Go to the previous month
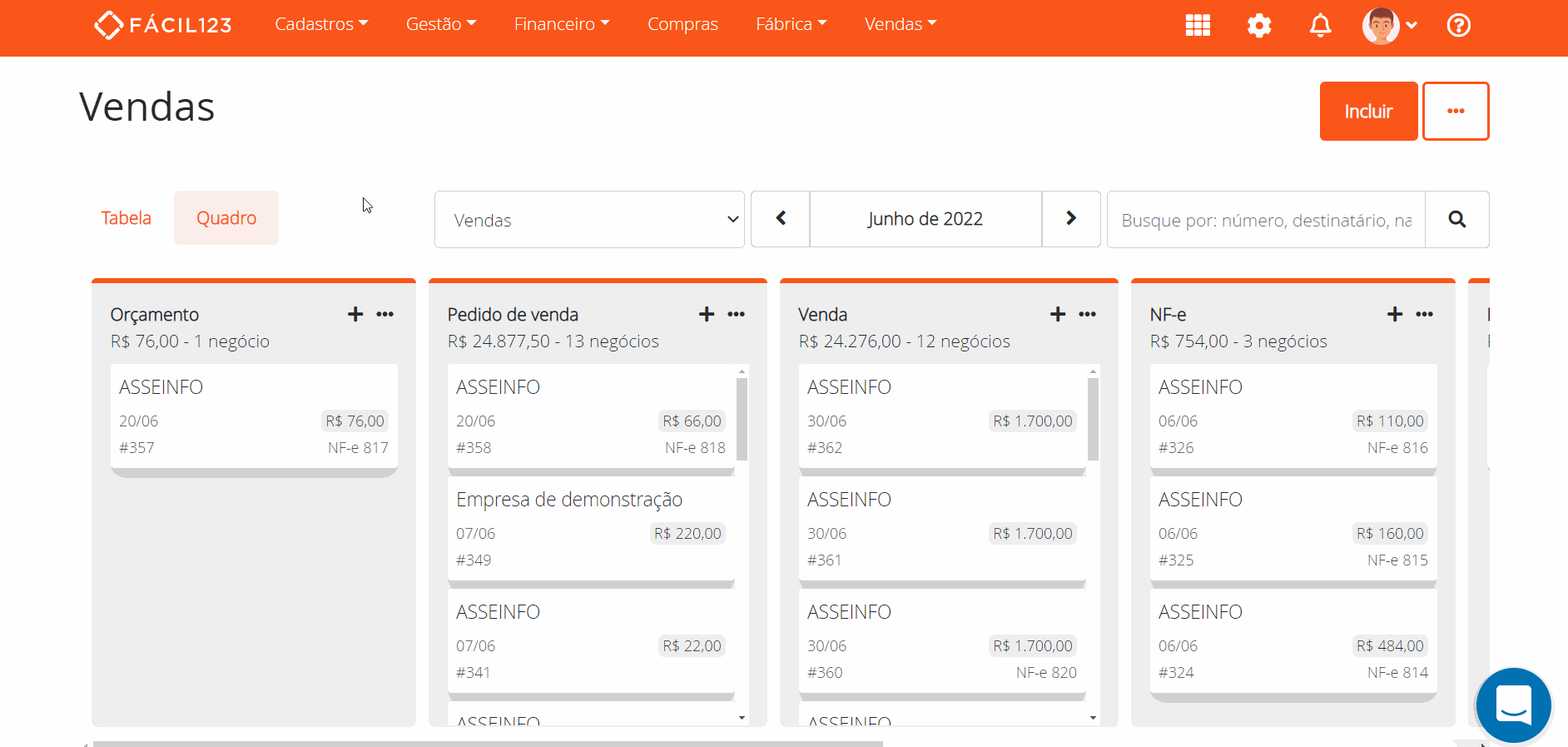Viewport: 1568px width, 747px height. 781,219
